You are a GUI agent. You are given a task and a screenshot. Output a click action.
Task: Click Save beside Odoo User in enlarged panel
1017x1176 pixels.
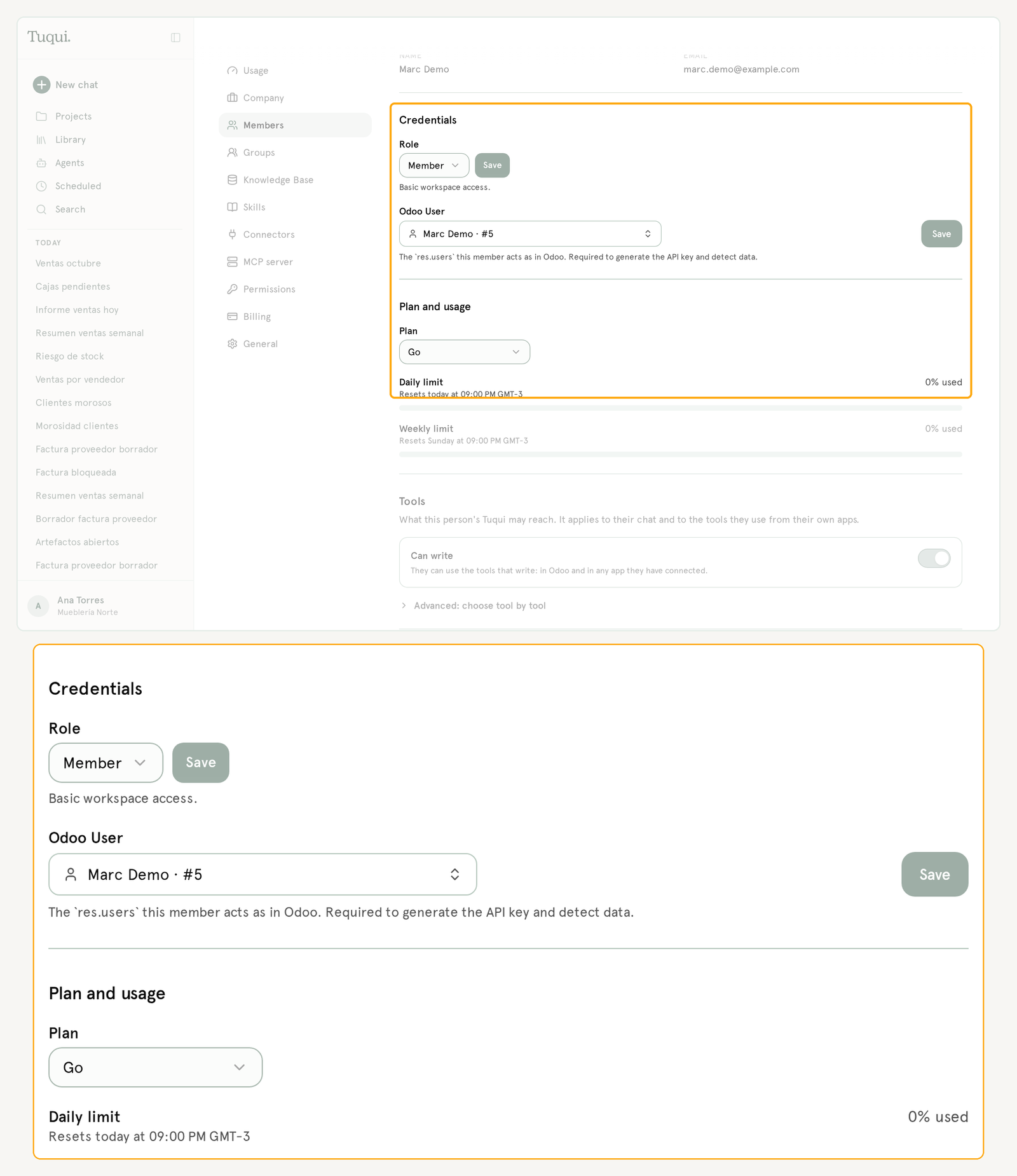(x=935, y=875)
